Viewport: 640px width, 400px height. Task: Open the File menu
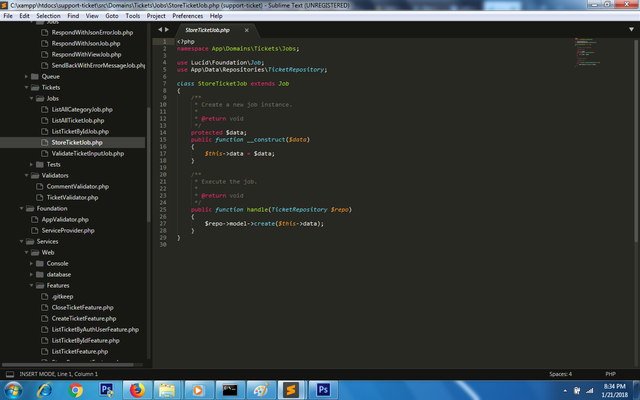pos(8,16)
